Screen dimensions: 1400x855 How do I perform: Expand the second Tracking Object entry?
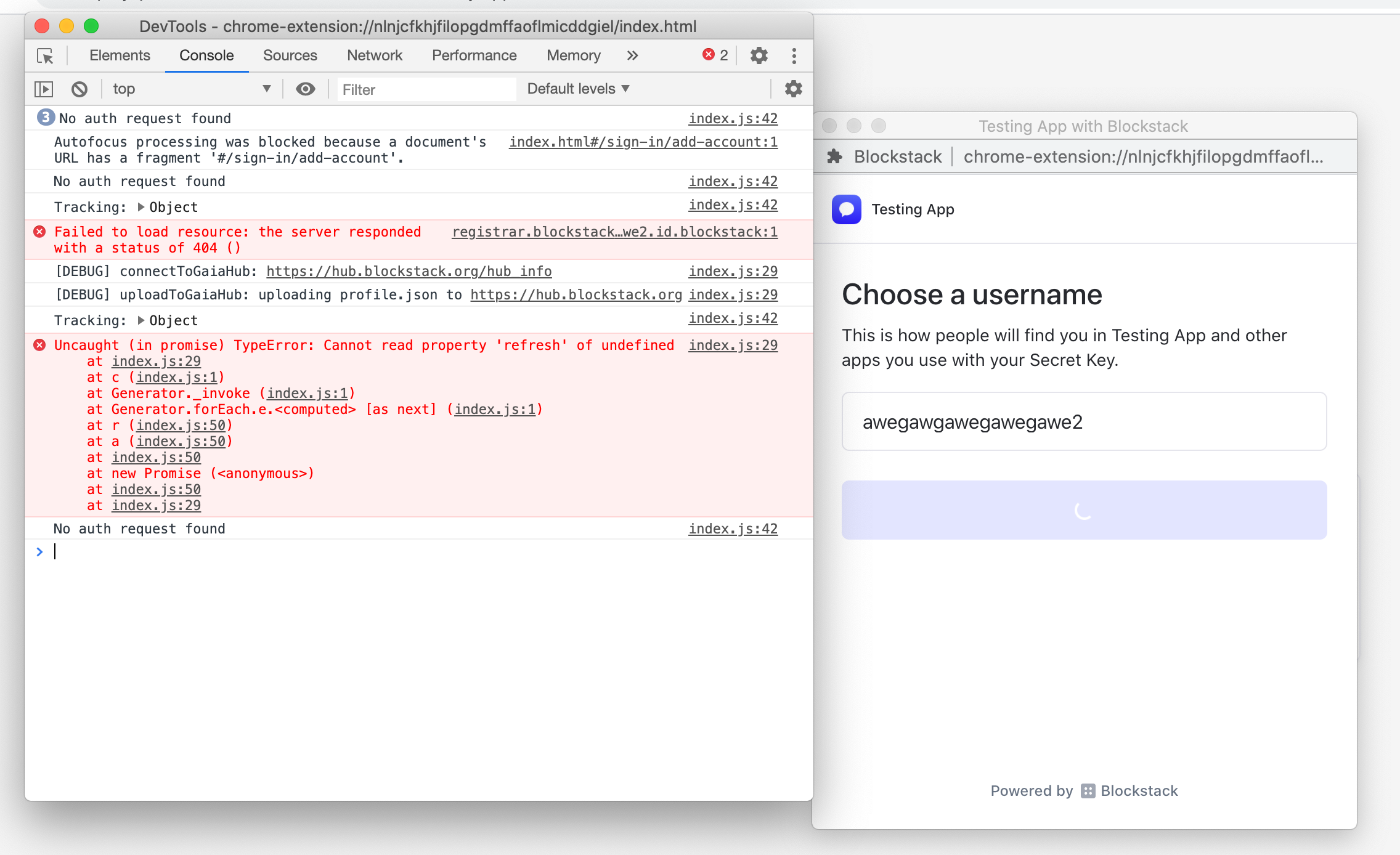pos(141,320)
